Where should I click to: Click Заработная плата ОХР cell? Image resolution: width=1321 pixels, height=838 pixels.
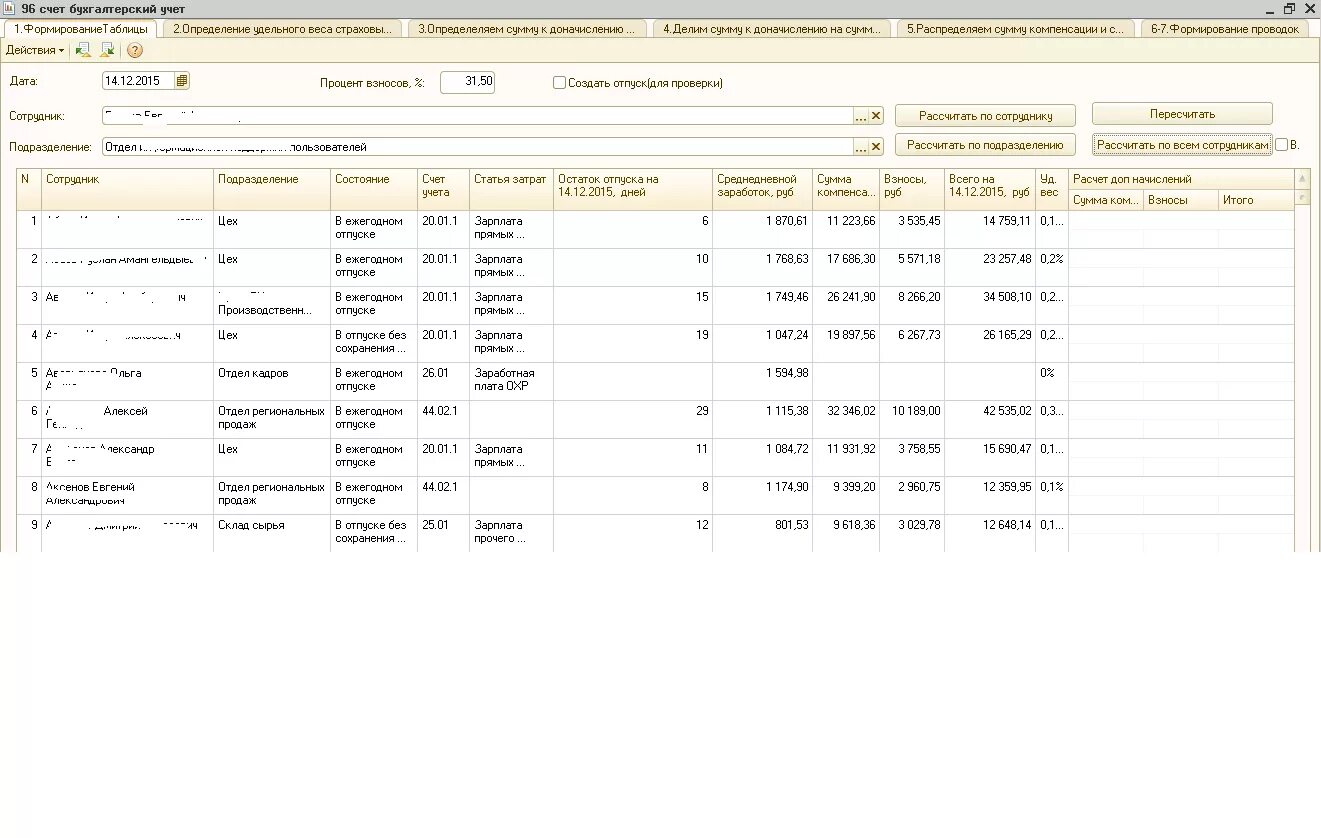click(511, 381)
